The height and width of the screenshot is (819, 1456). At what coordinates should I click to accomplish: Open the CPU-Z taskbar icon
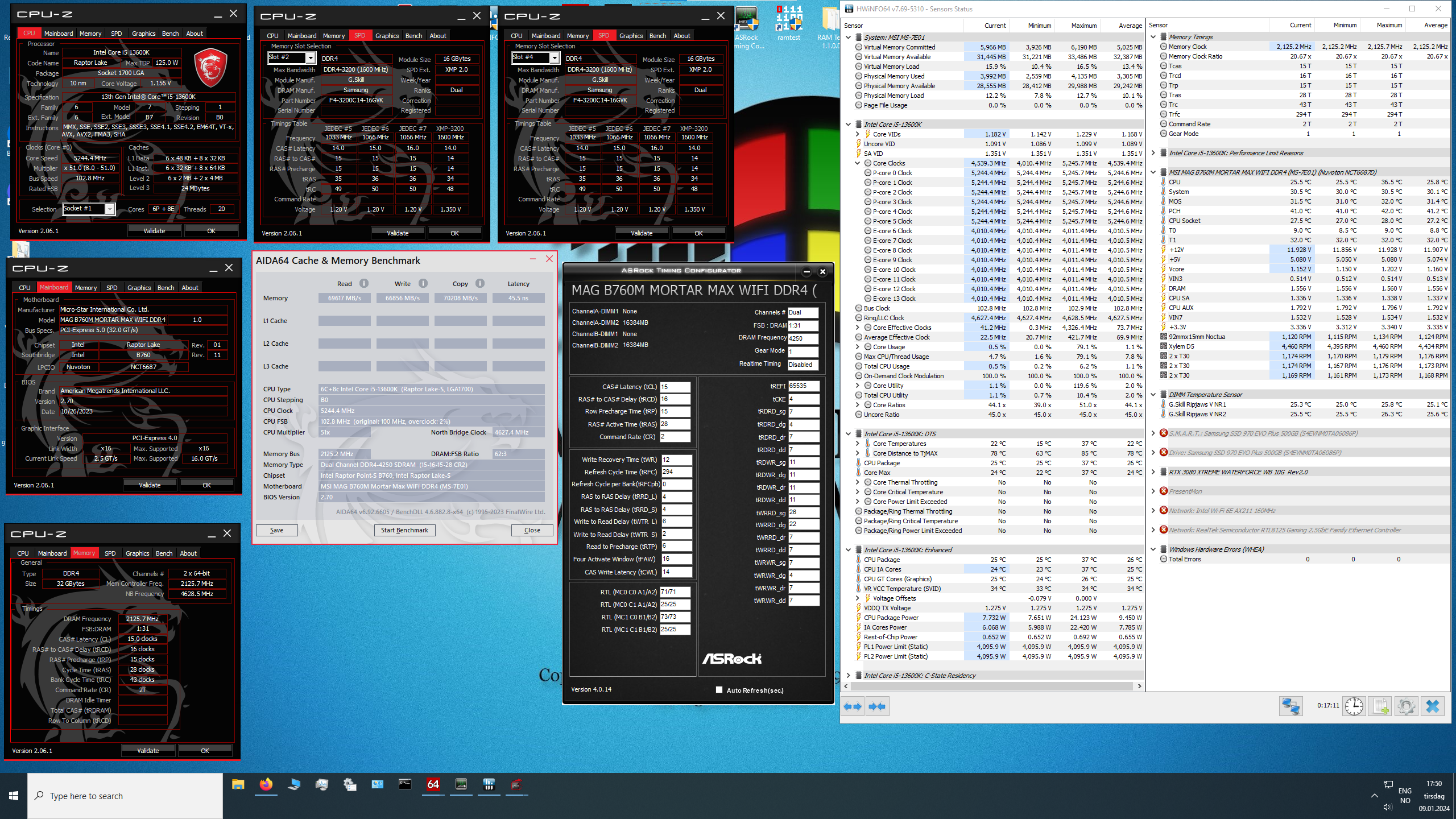click(517, 785)
